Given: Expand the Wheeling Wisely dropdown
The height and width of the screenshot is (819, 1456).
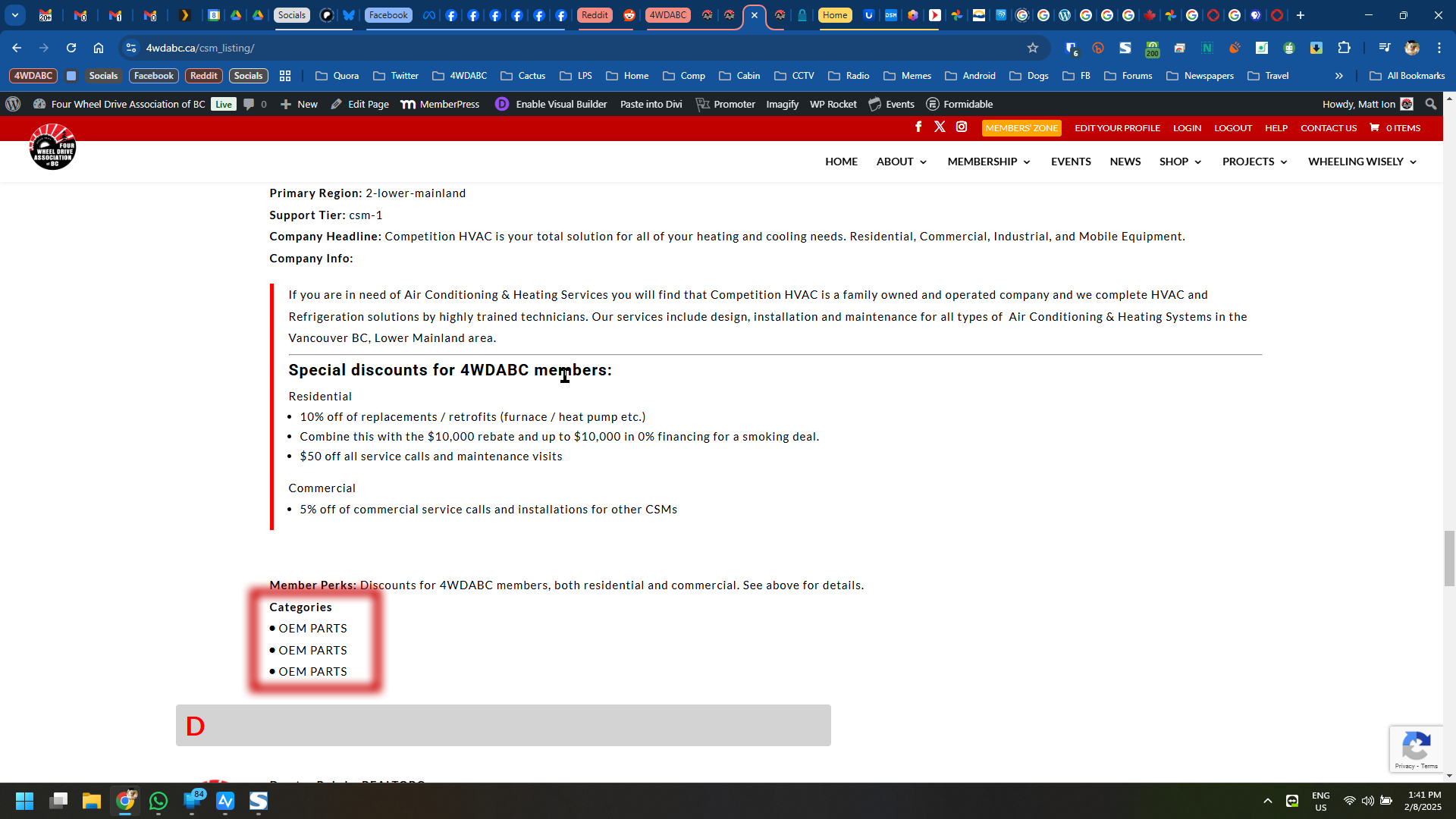Looking at the screenshot, I should tap(1362, 162).
